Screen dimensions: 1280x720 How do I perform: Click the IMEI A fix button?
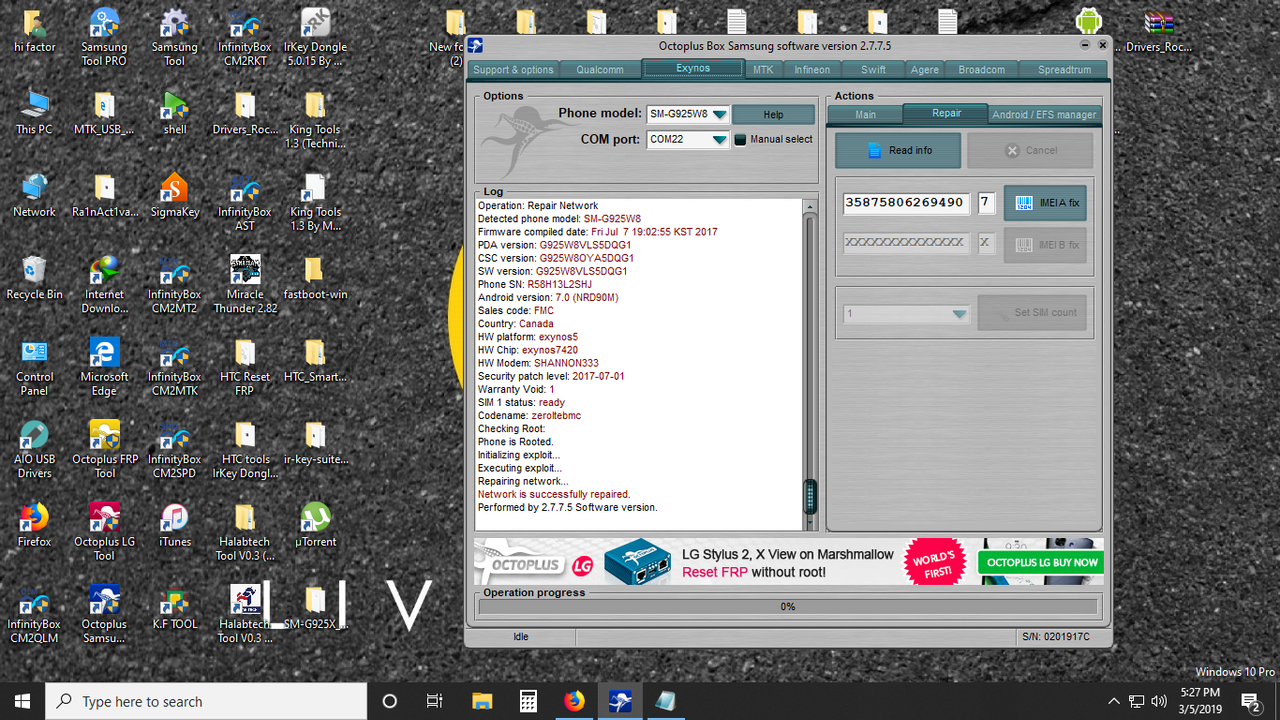[1045, 202]
